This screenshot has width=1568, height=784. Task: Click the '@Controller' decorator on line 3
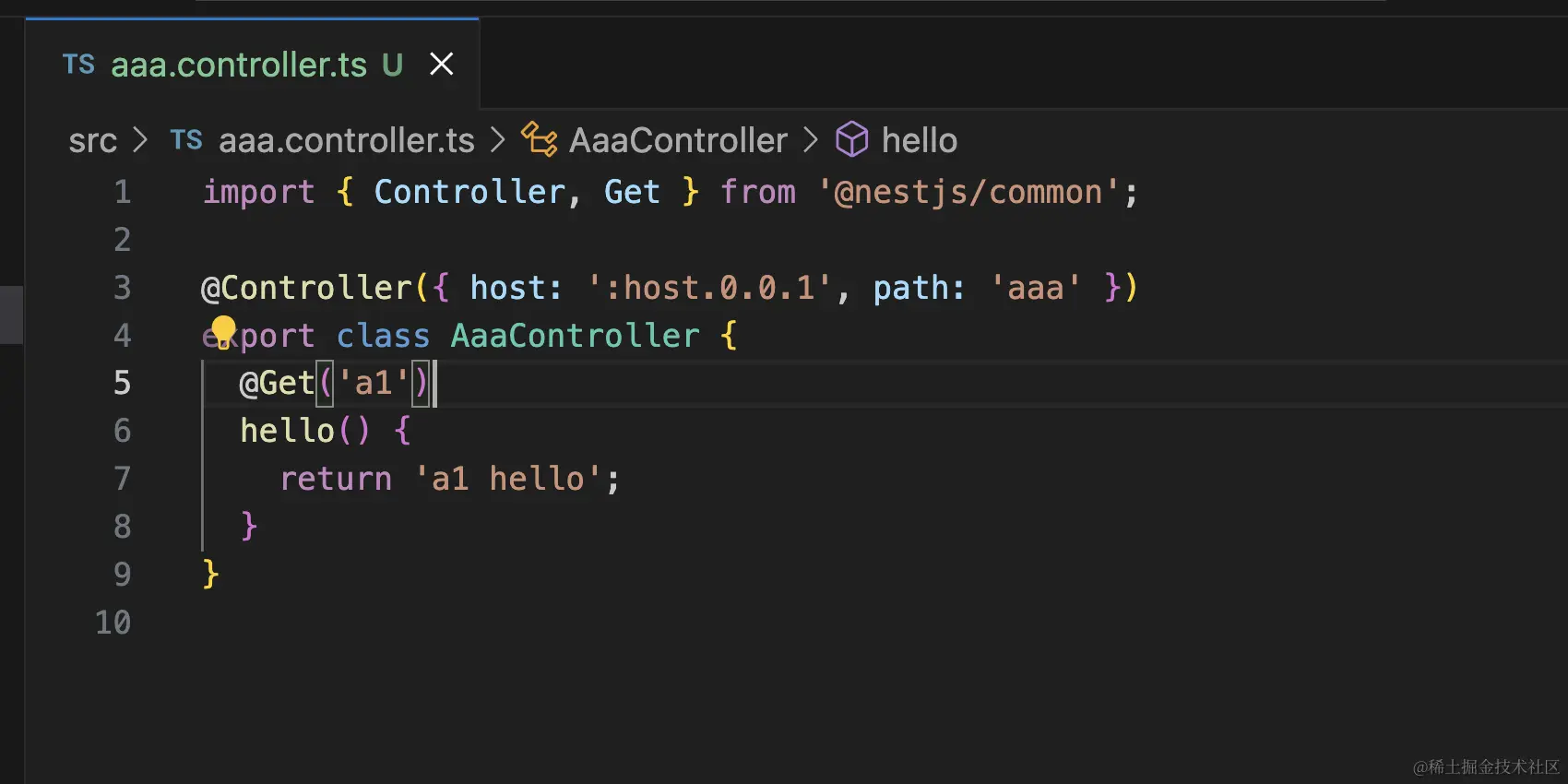click(306, 288)
